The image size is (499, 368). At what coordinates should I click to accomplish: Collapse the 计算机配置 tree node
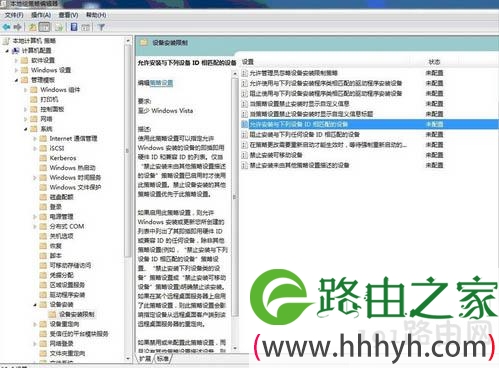tap(7, 51)
